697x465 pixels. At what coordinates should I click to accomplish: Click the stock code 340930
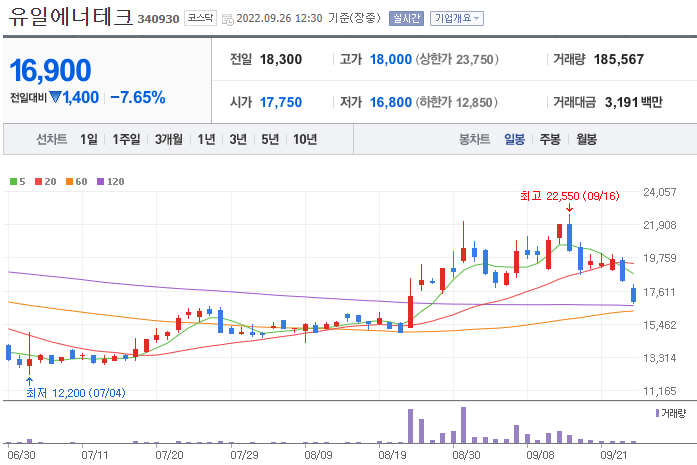click(x=158, y=19)
